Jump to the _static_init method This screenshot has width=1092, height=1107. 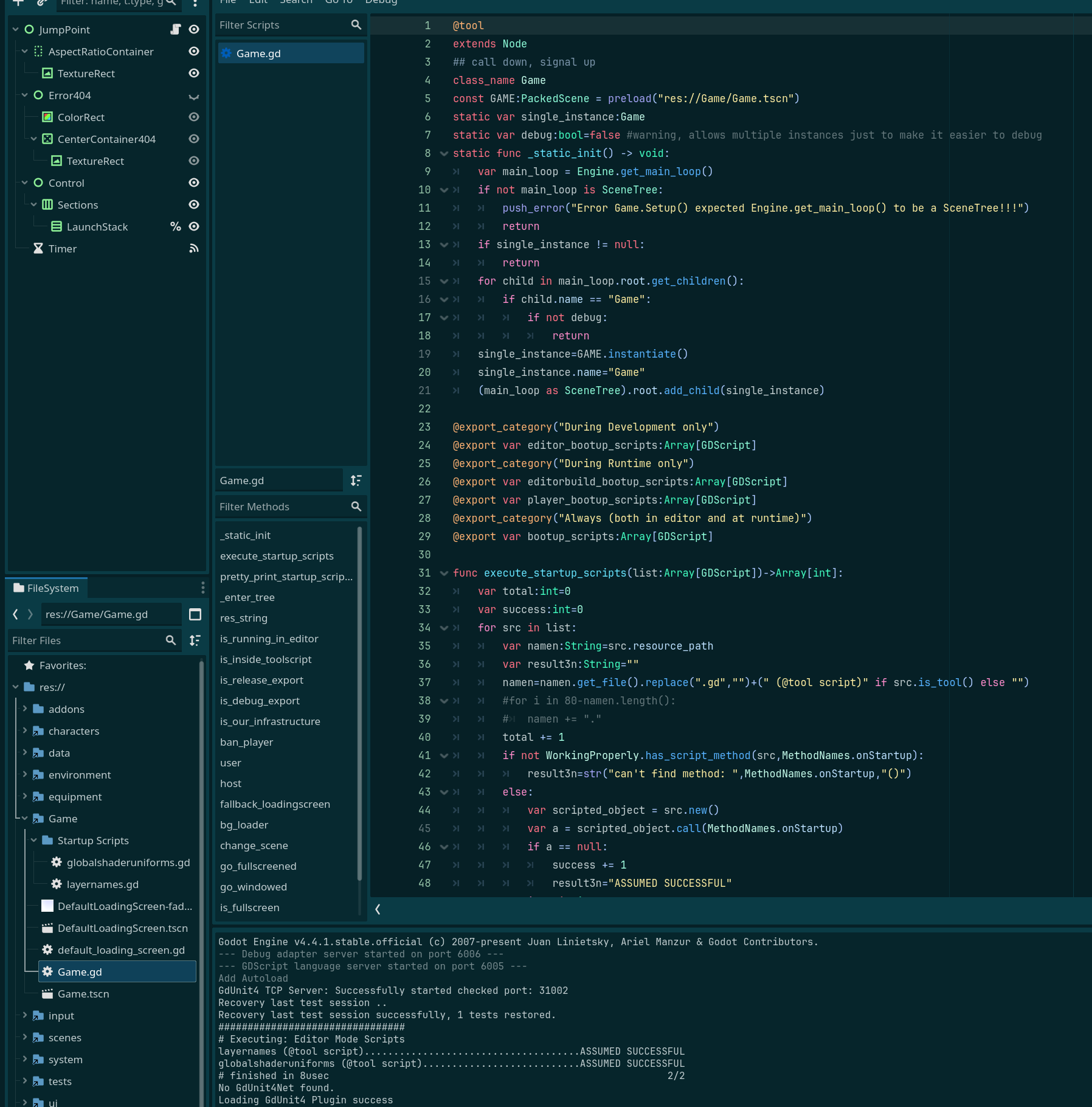(x=245, y=535)
